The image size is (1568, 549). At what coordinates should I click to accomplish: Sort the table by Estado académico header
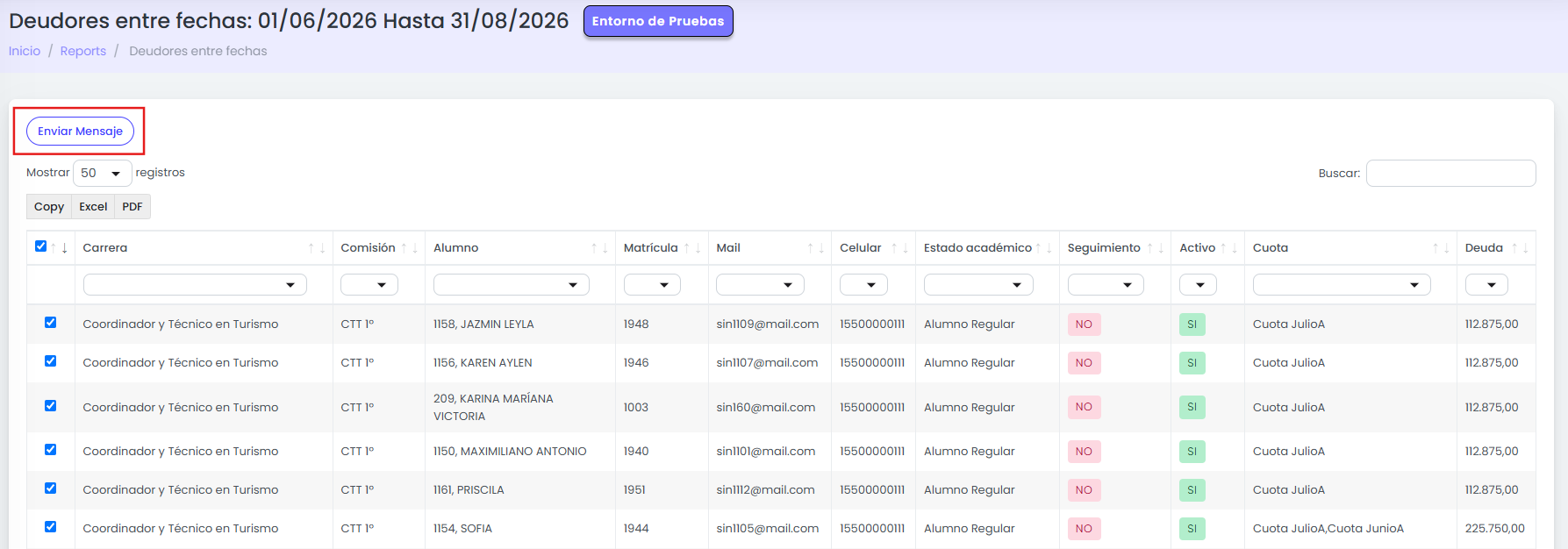pos(987,248)
